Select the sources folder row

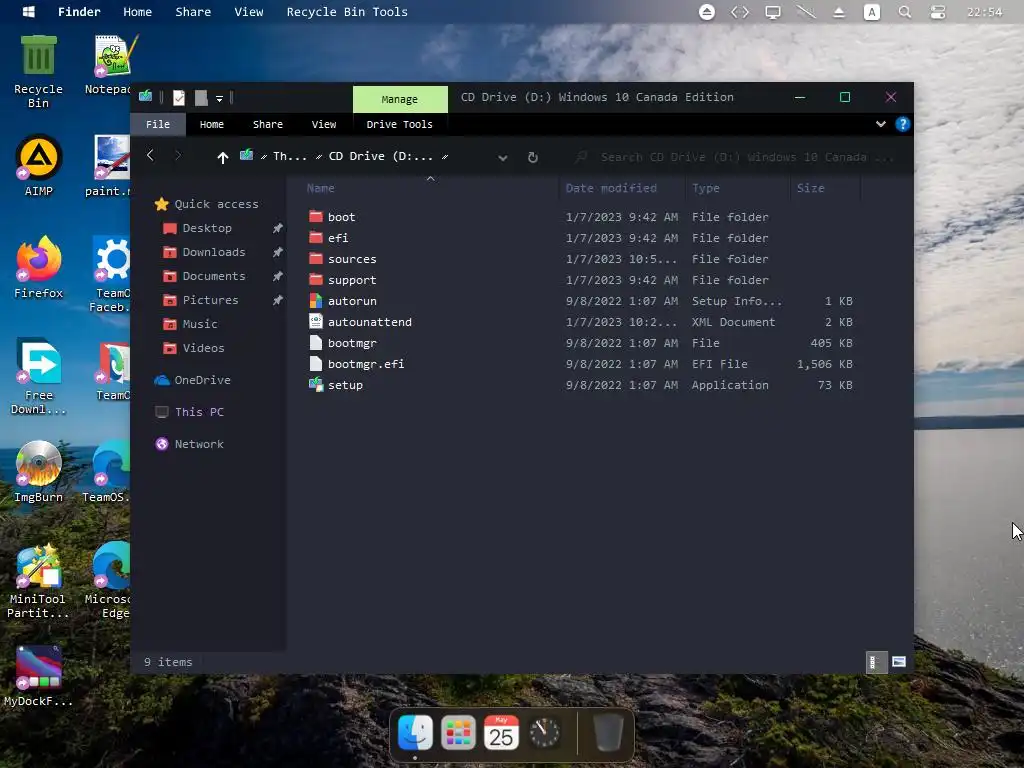click(581, 259)
